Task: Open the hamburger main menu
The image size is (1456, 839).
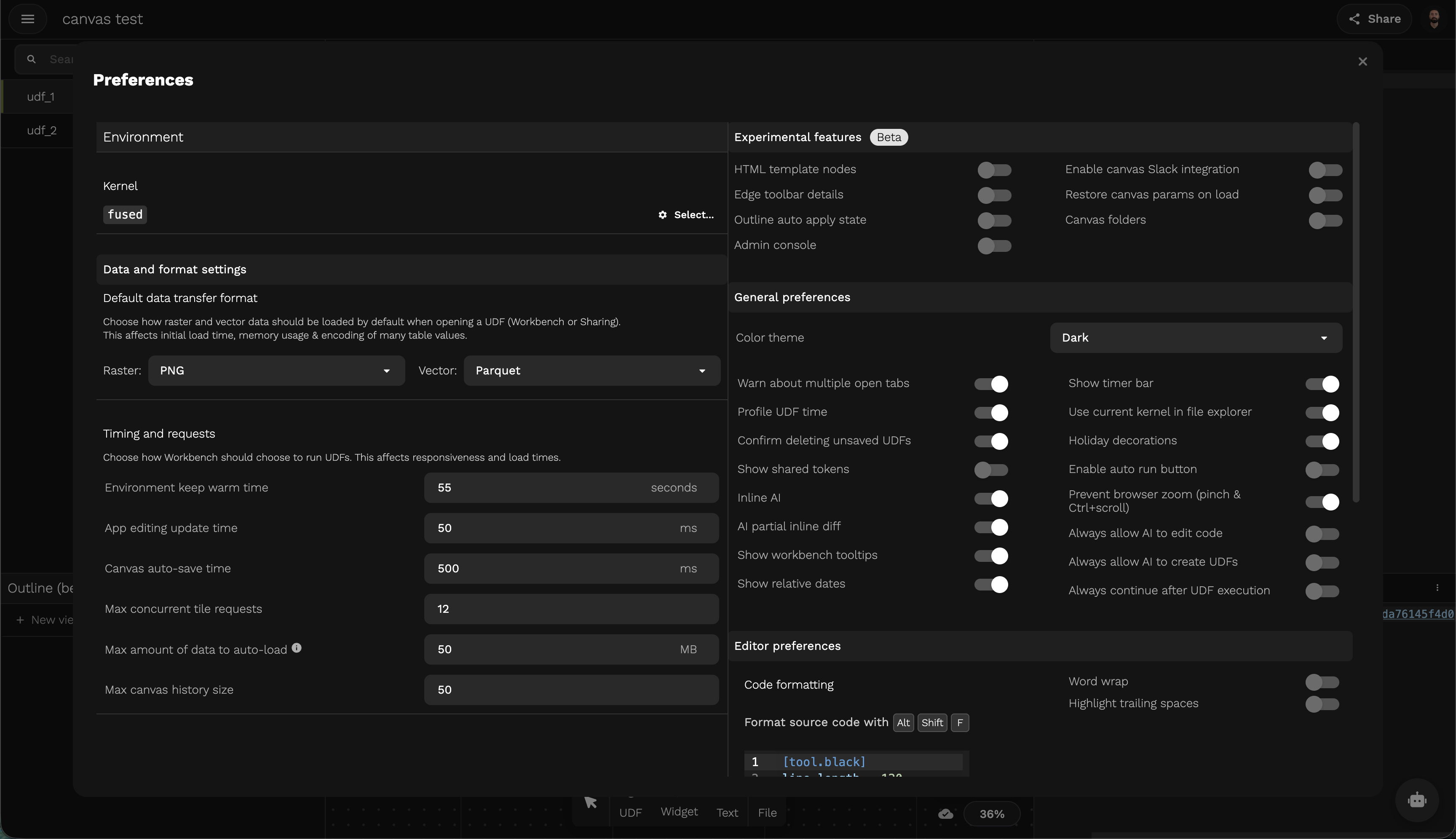Action: pos(28,19)
